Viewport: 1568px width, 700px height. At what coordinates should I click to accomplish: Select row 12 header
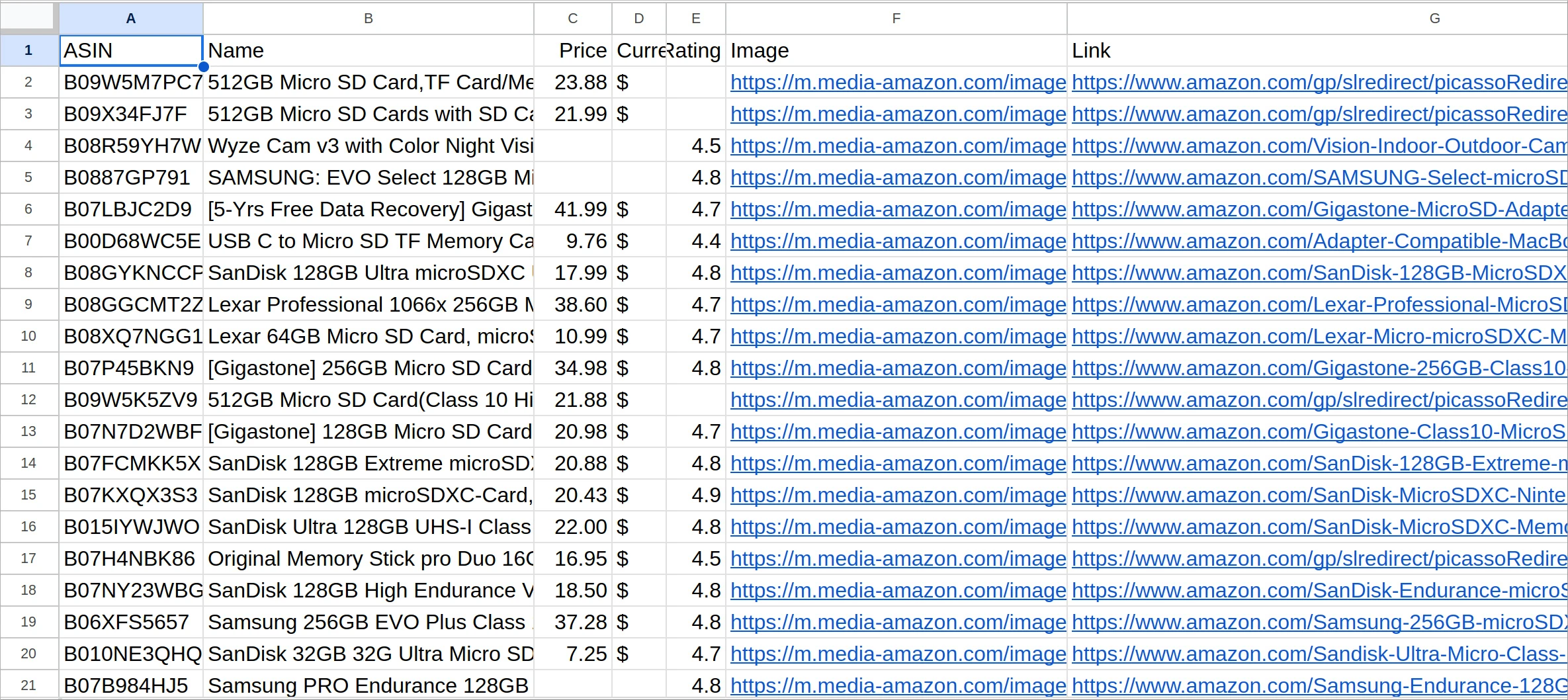pos(28,400)
